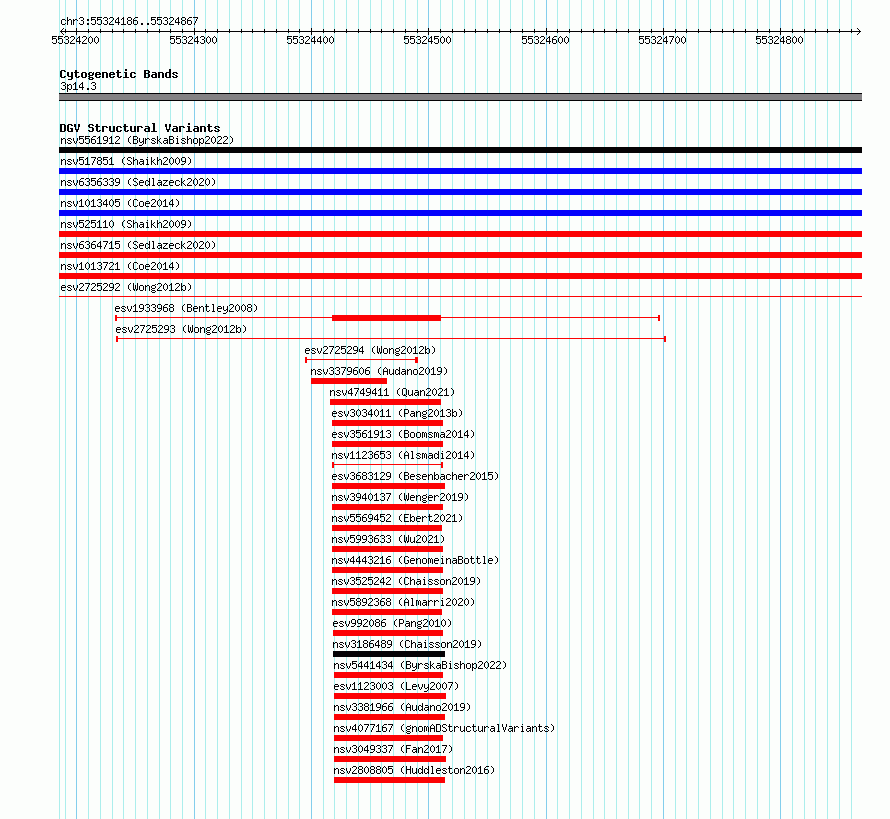The width and height of the screenshot is (890, 819).
Task: Open nsv3379606 (Audano2019) variant
Action: click(379, 371)
